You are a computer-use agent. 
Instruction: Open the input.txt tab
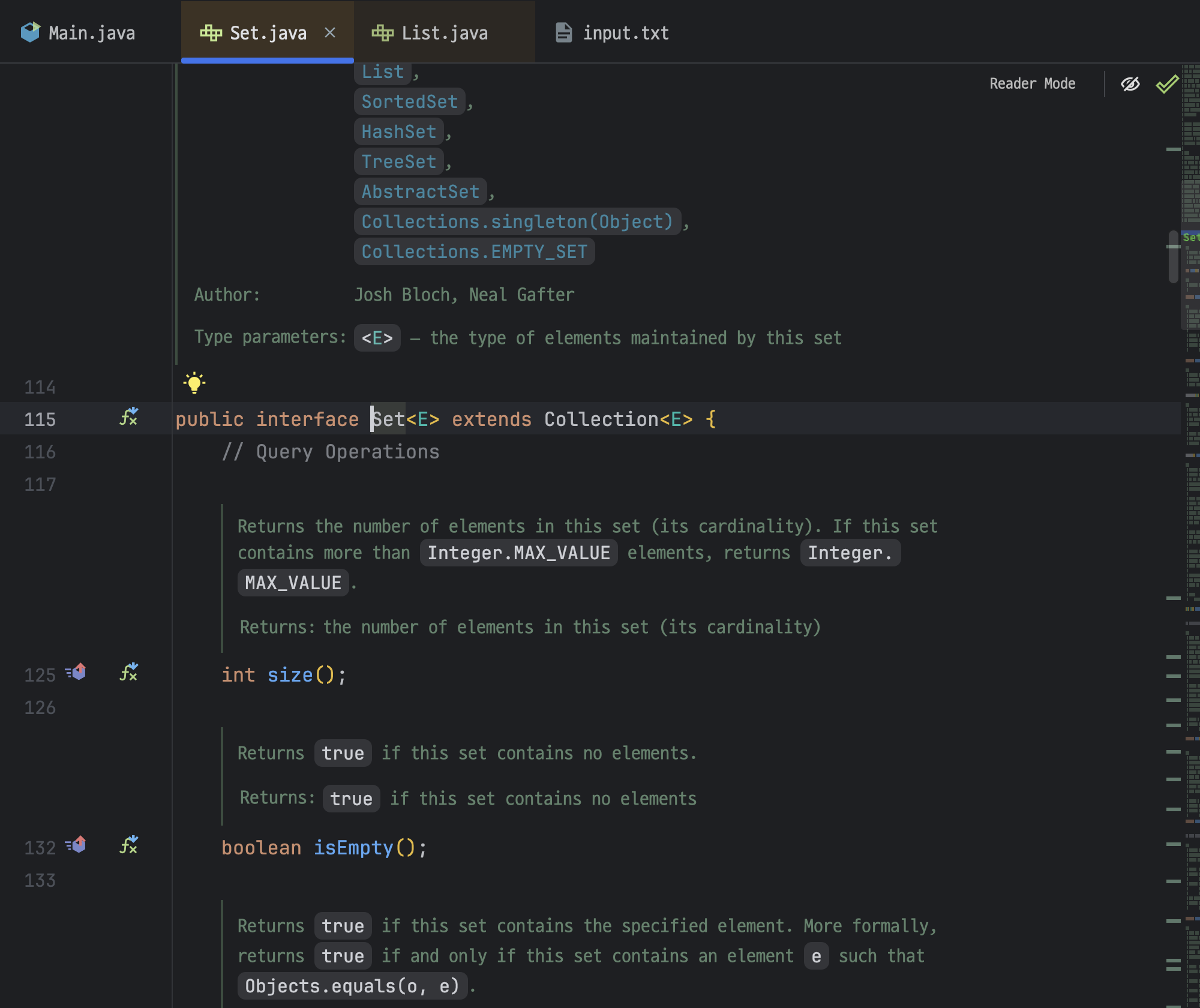click(625, 33)
